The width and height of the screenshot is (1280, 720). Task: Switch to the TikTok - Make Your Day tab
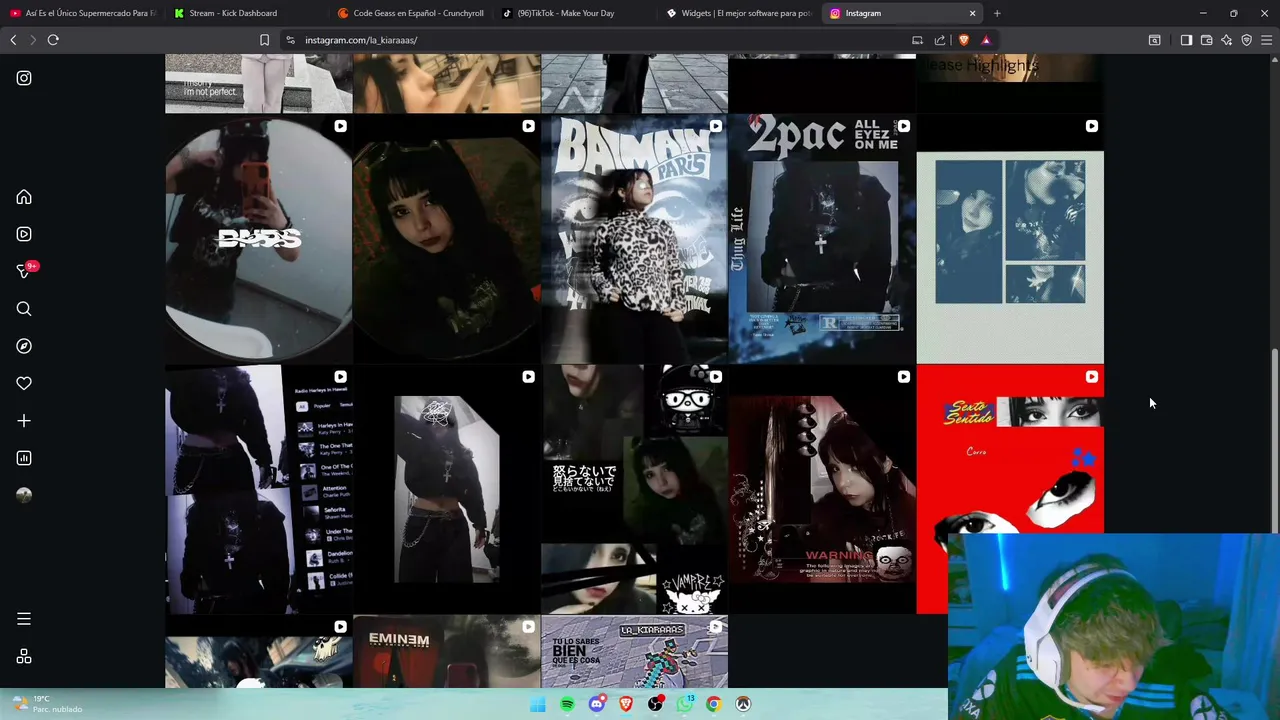(574, 13)
